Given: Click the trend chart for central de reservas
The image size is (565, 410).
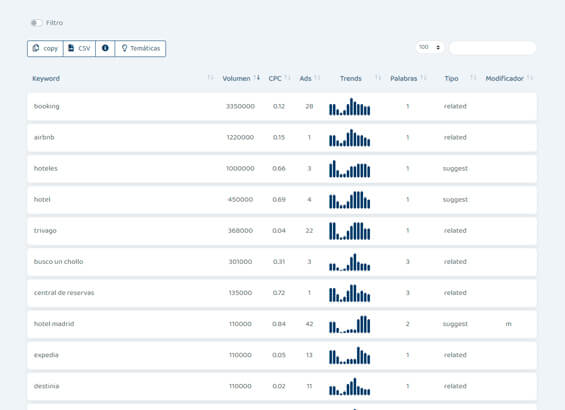Looking at the screenshot, I should coord(350,293).
